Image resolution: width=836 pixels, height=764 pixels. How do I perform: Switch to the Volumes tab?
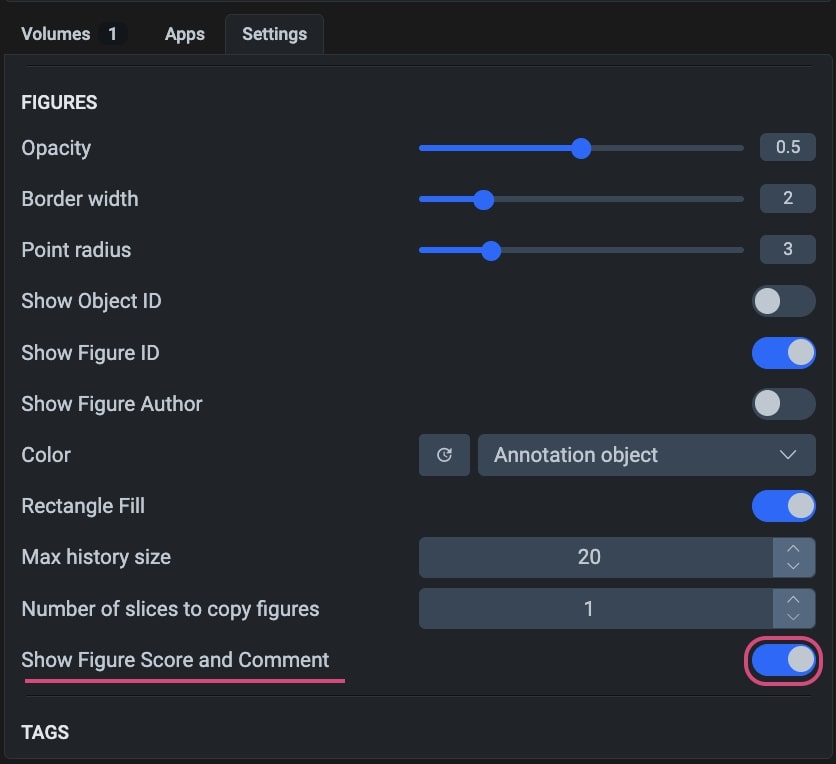coord(69,34)
